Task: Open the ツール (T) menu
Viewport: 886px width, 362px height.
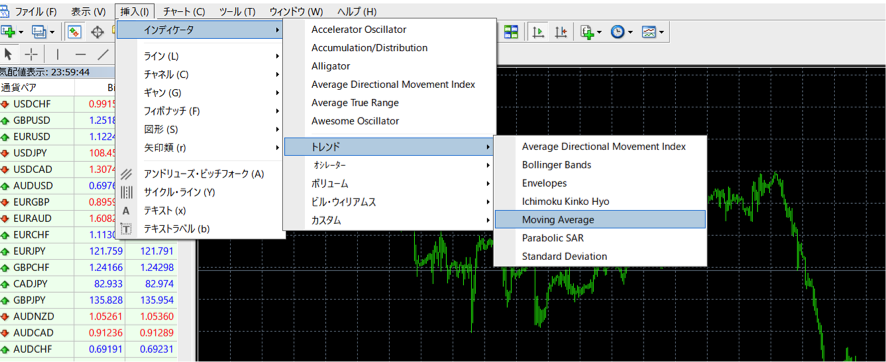Action: point(238,11)
